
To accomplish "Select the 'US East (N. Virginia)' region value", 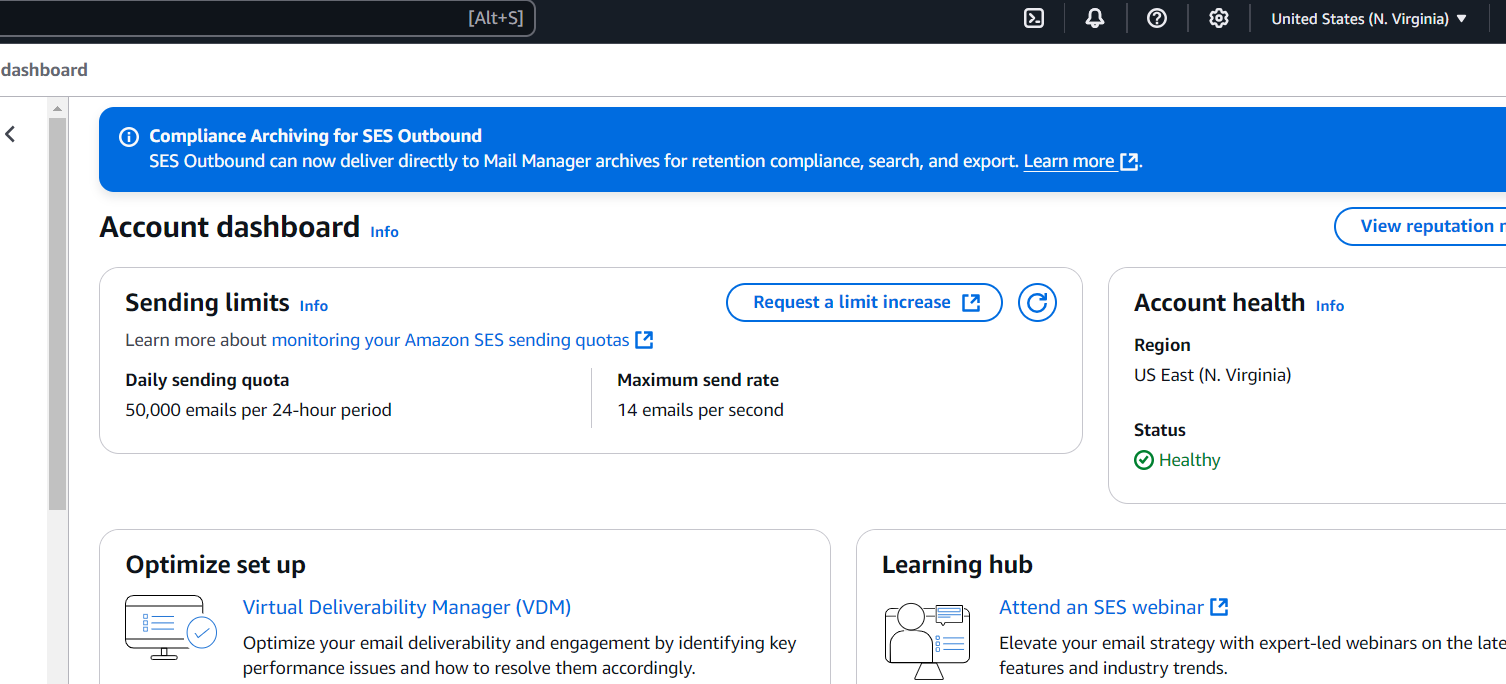I will [1212, 375].
